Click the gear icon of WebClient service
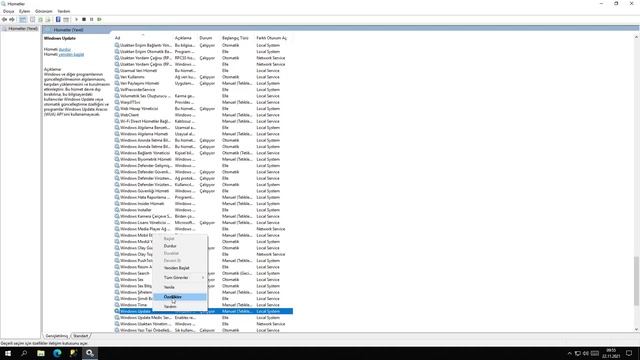640x360 pixels. click(117, 115)
